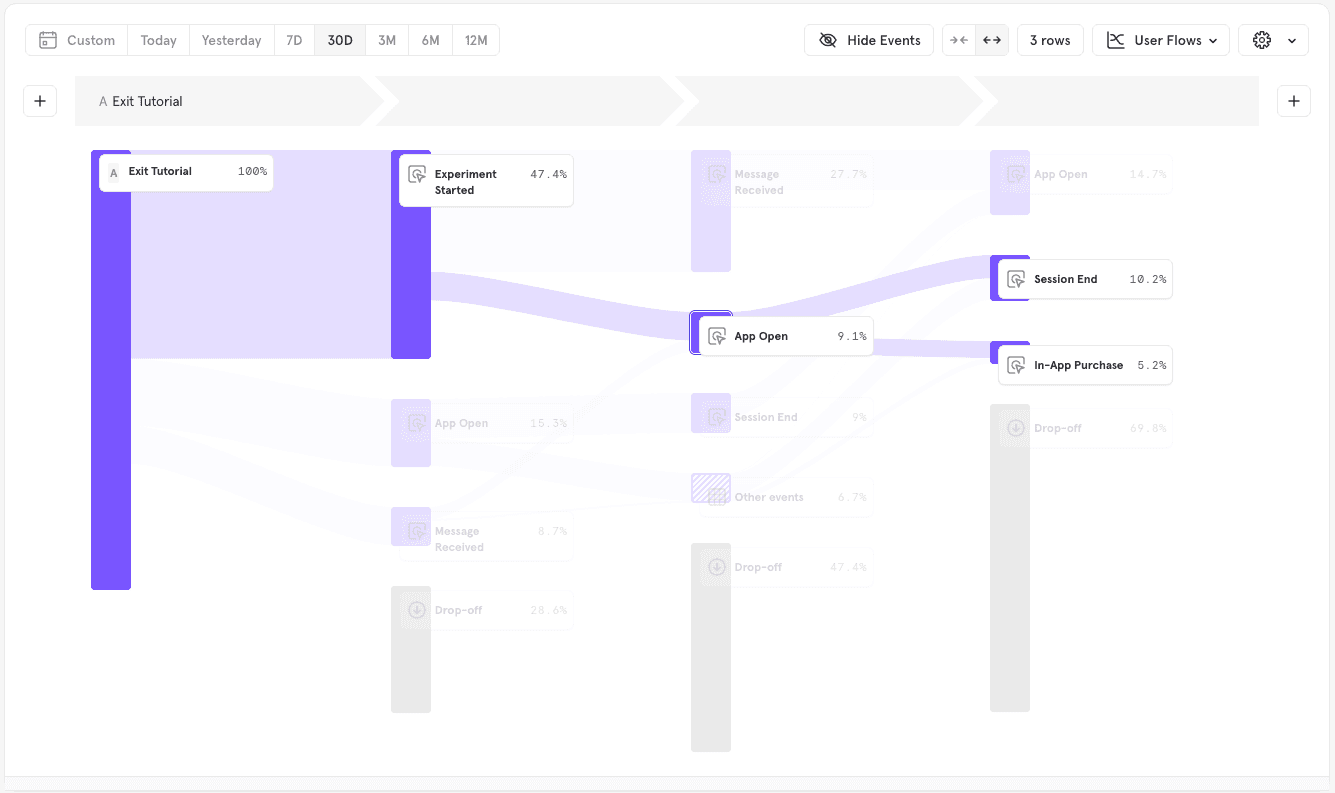Click the Experiment Started event icon
The image size is (1335, 793).
pyautogui.click(x=418, y=174)
